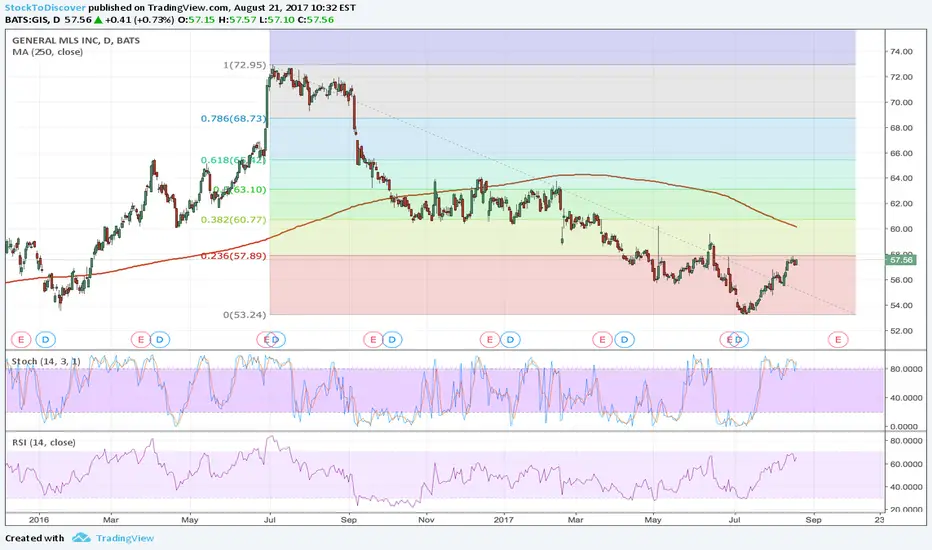932x550 pixels.
Task: Click the 'H:57.57' high value
Action: [237, 20]
